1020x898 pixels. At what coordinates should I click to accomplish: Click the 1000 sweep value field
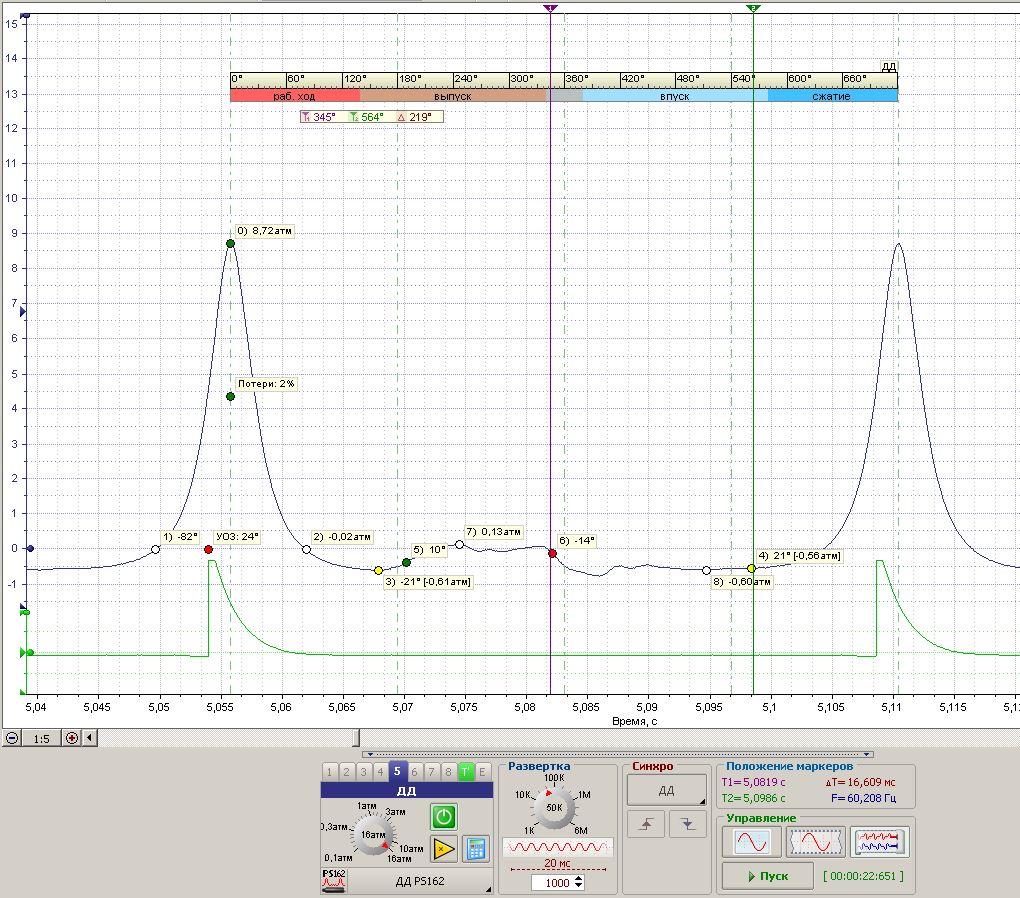tap(552, 882)
